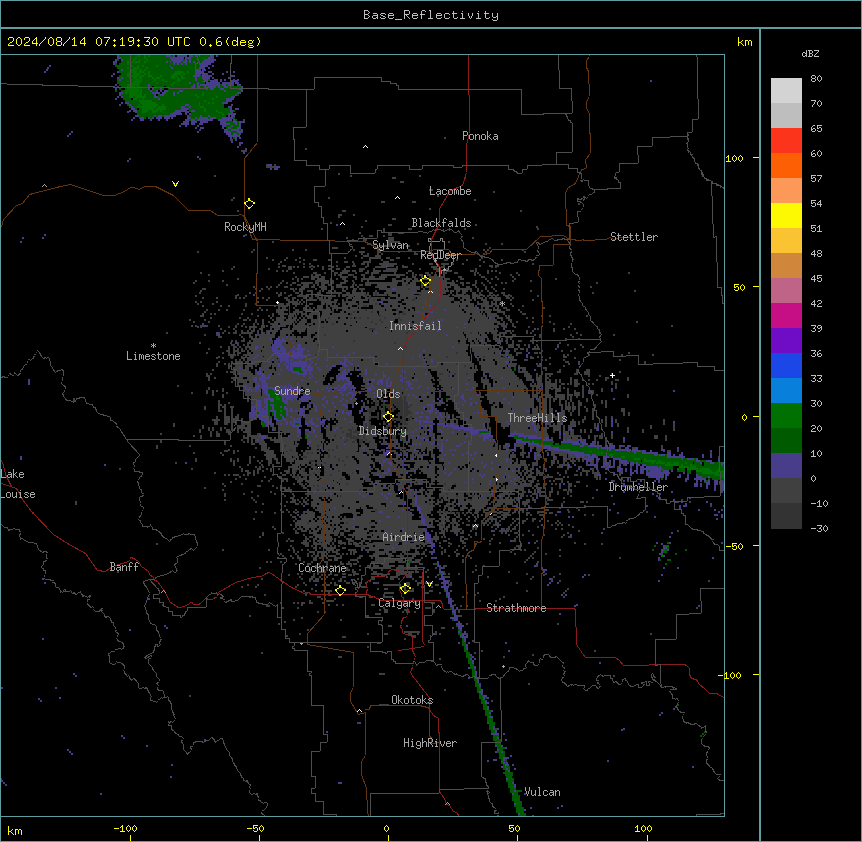The height and width of the screenshot is (842, 862).
Task: Pick the slate blue 0-10 dBZ swatch
Action: (x=786, y=466)
